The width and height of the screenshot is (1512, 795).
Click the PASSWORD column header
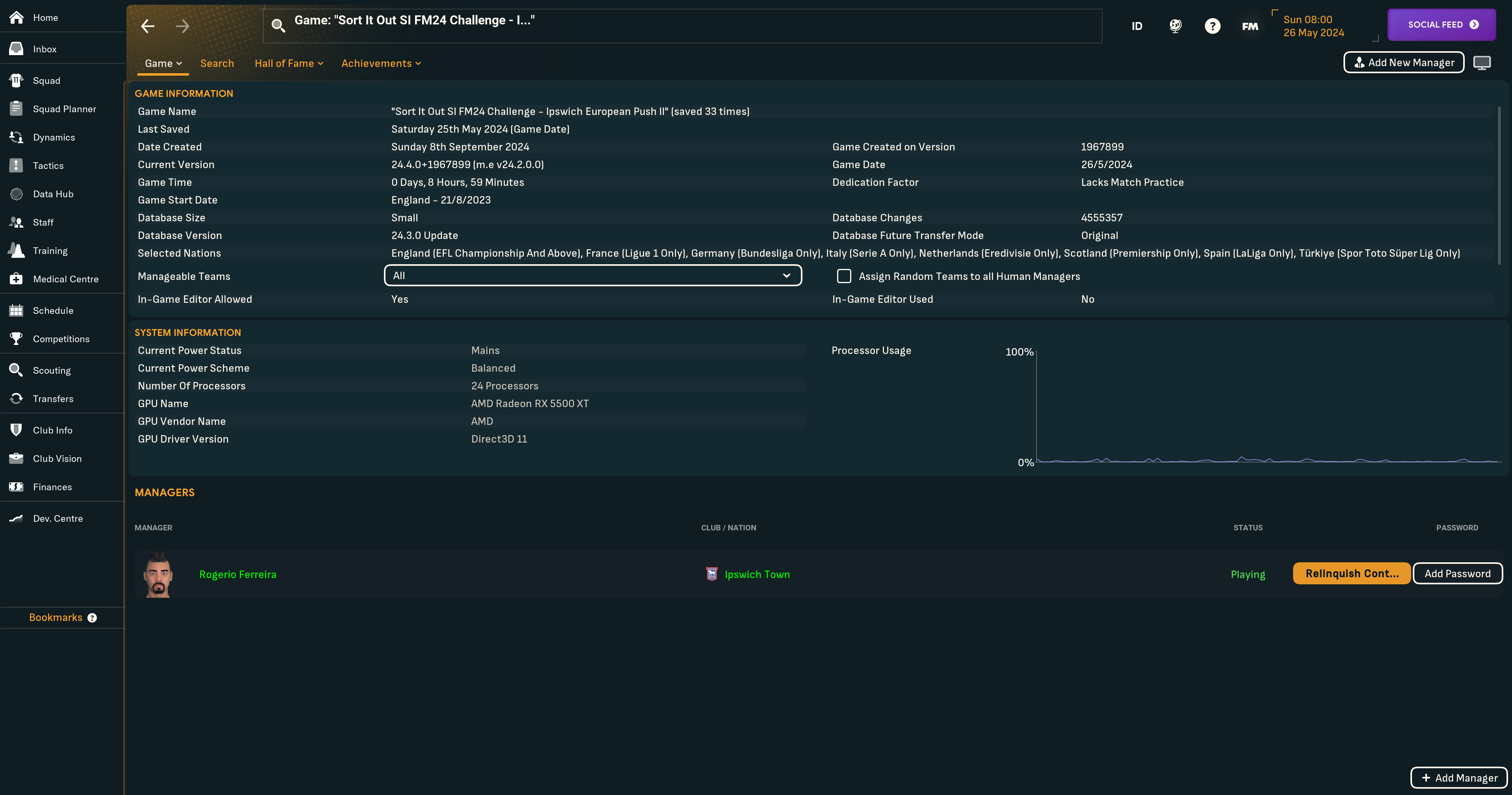1457,527
